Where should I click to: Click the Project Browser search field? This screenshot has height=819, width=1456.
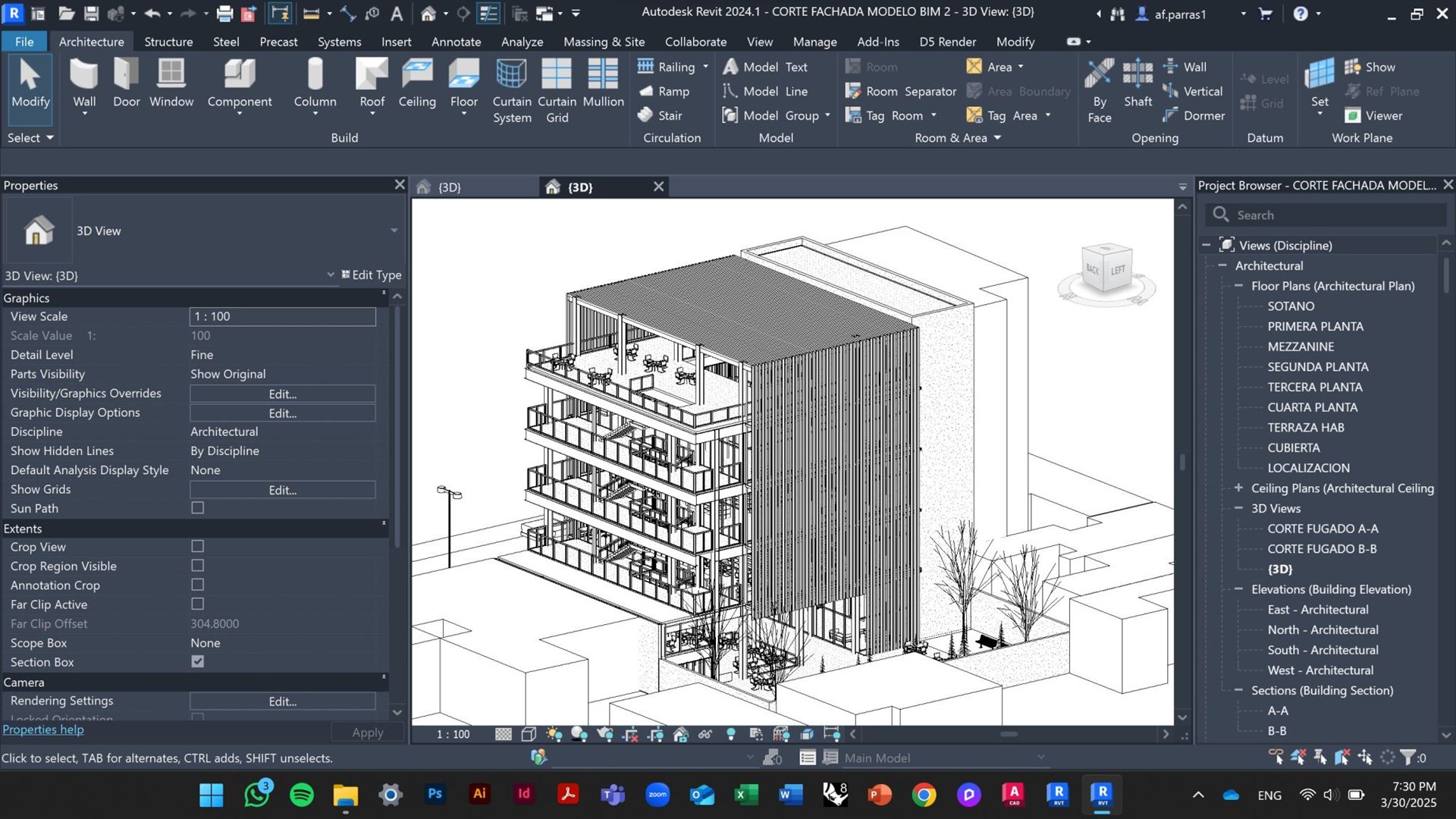(x=1326, y=215)
